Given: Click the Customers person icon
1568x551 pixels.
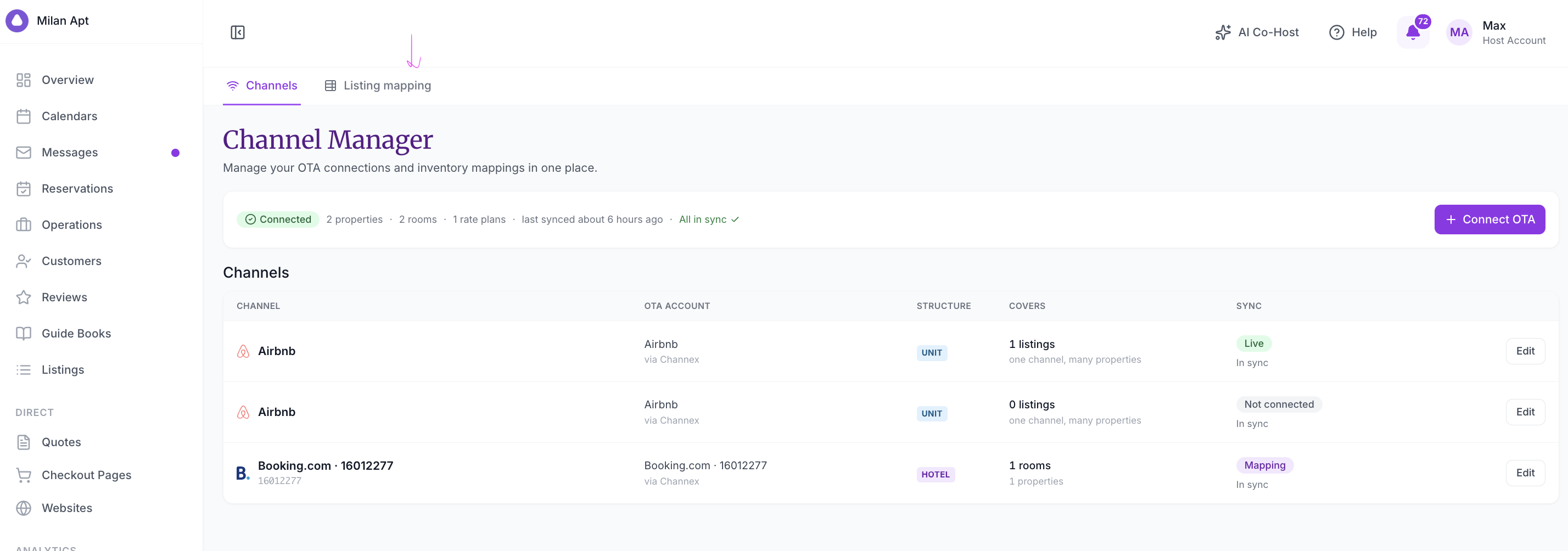Looking at the screenshot, I should click(24, 261).
